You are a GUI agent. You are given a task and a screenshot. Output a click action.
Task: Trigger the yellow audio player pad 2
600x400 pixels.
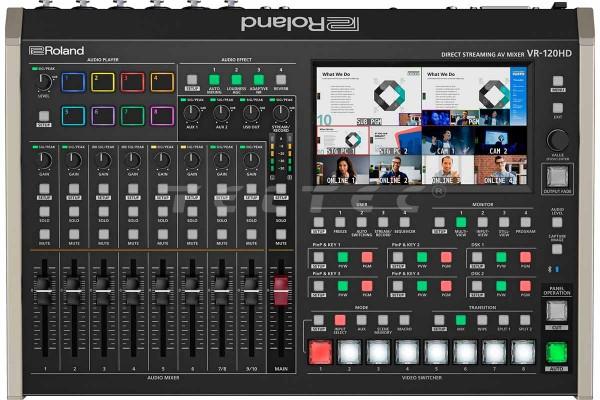coord(102,82)
